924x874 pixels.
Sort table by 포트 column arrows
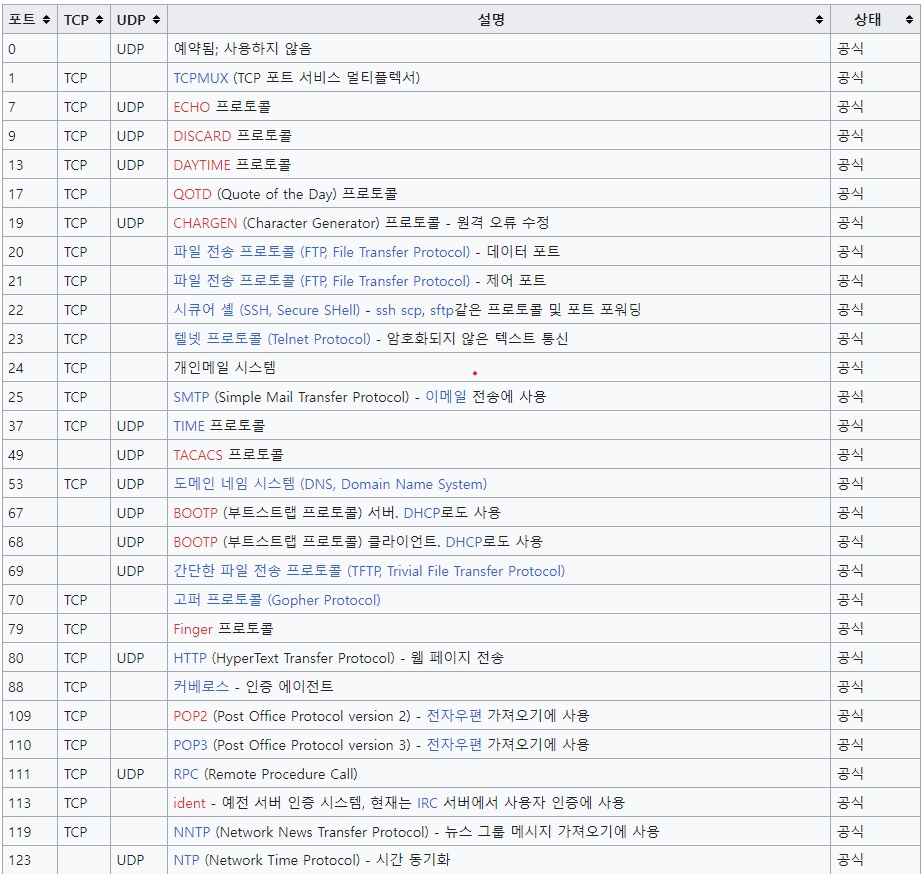46,20
